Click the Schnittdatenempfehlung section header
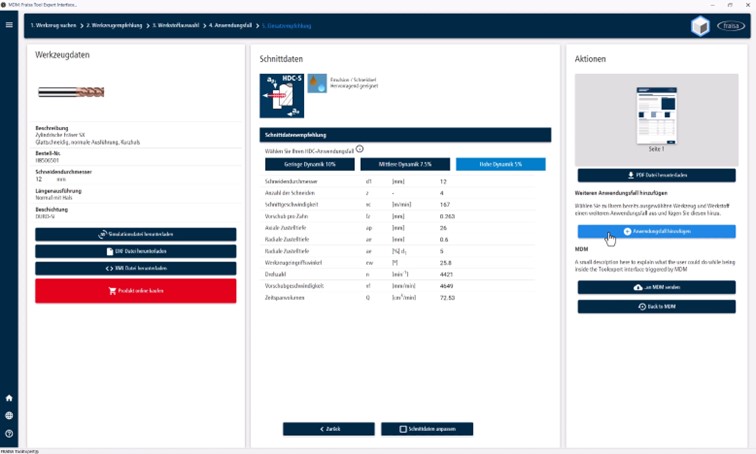Image resolution: width=756 pixels, height=454 pixels. click(x=405, y=135)
